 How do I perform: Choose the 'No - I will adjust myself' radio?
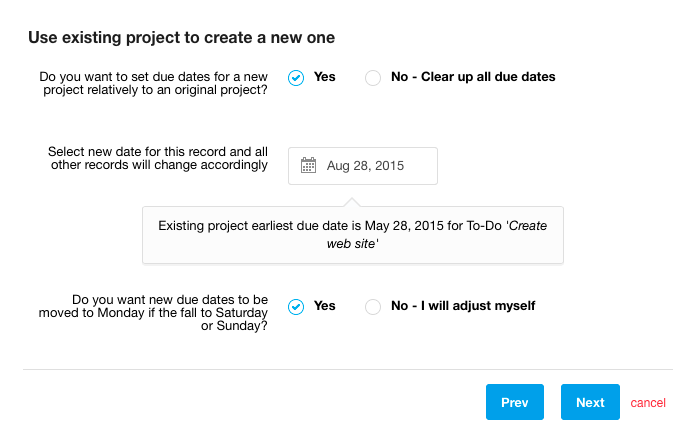tap(373, 306)
